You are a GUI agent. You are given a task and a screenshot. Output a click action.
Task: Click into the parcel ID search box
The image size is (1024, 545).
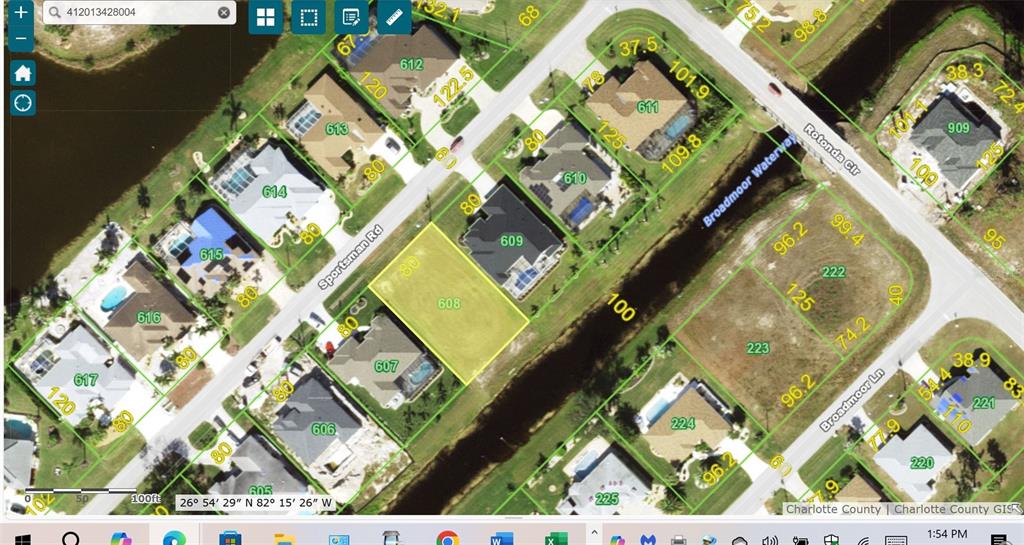tap(135, 13)
